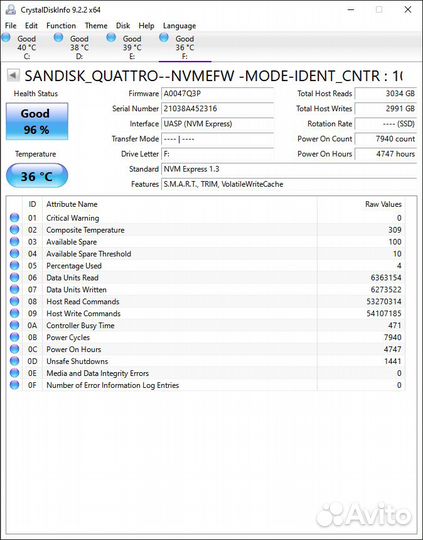423x540 pixels.
Task: Click raw value 6273522 for Data Units Written
Action: (x=386, y=290)
